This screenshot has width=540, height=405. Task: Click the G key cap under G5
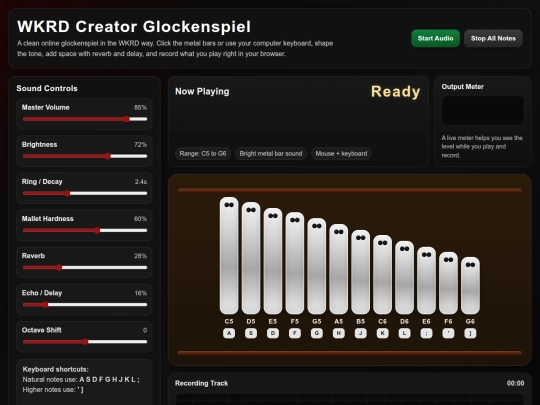click(317, 333)
